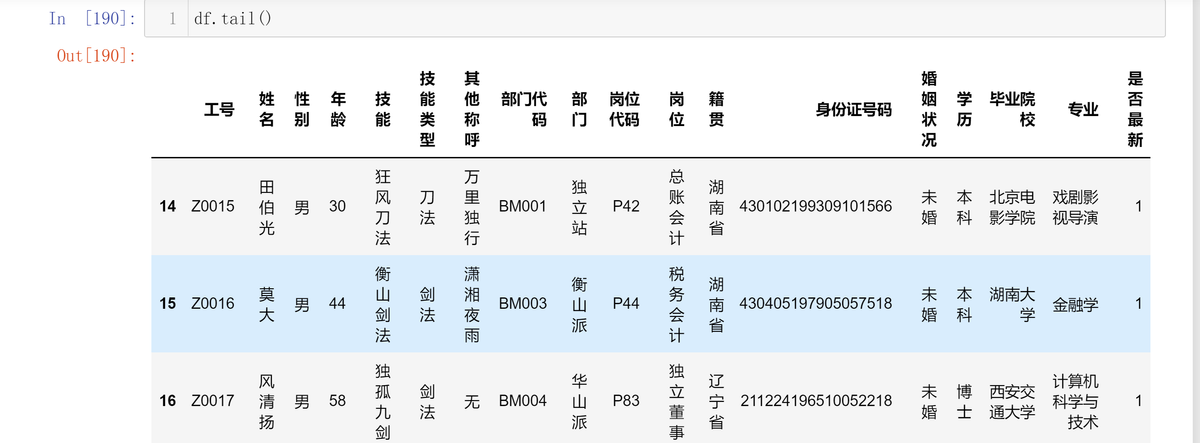The width and height of the screenshot is (1200, 443).
Task: Click department code BM001
Action: 522,207
